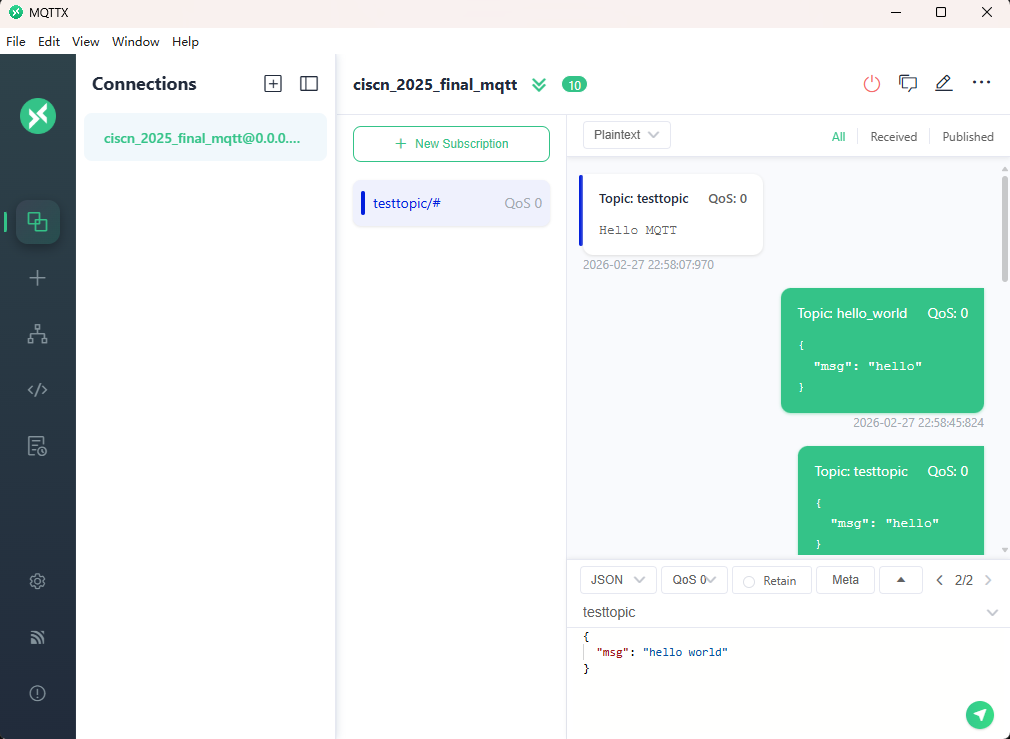
Task: Open the Script page in sidebar
Action: click(x=38, y=390)
